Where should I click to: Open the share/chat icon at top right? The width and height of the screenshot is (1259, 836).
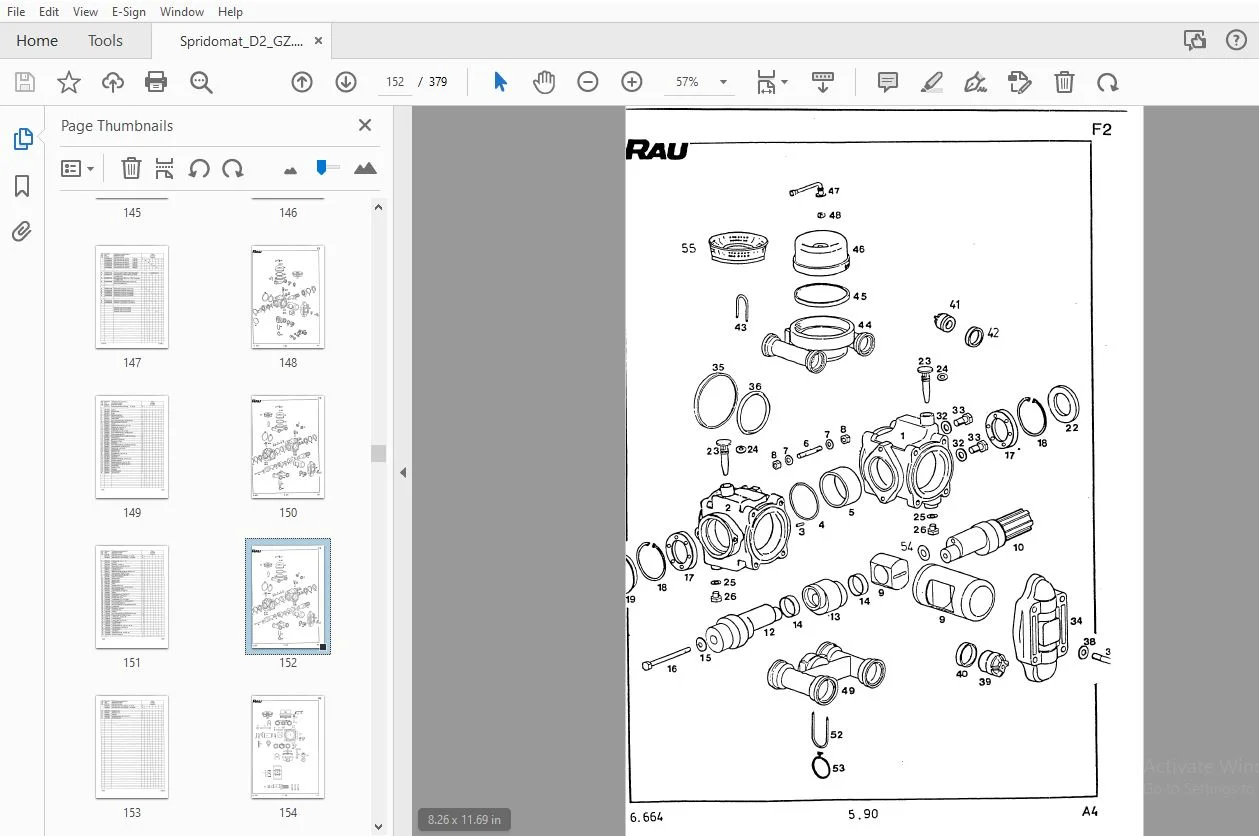pos(1194,40)
